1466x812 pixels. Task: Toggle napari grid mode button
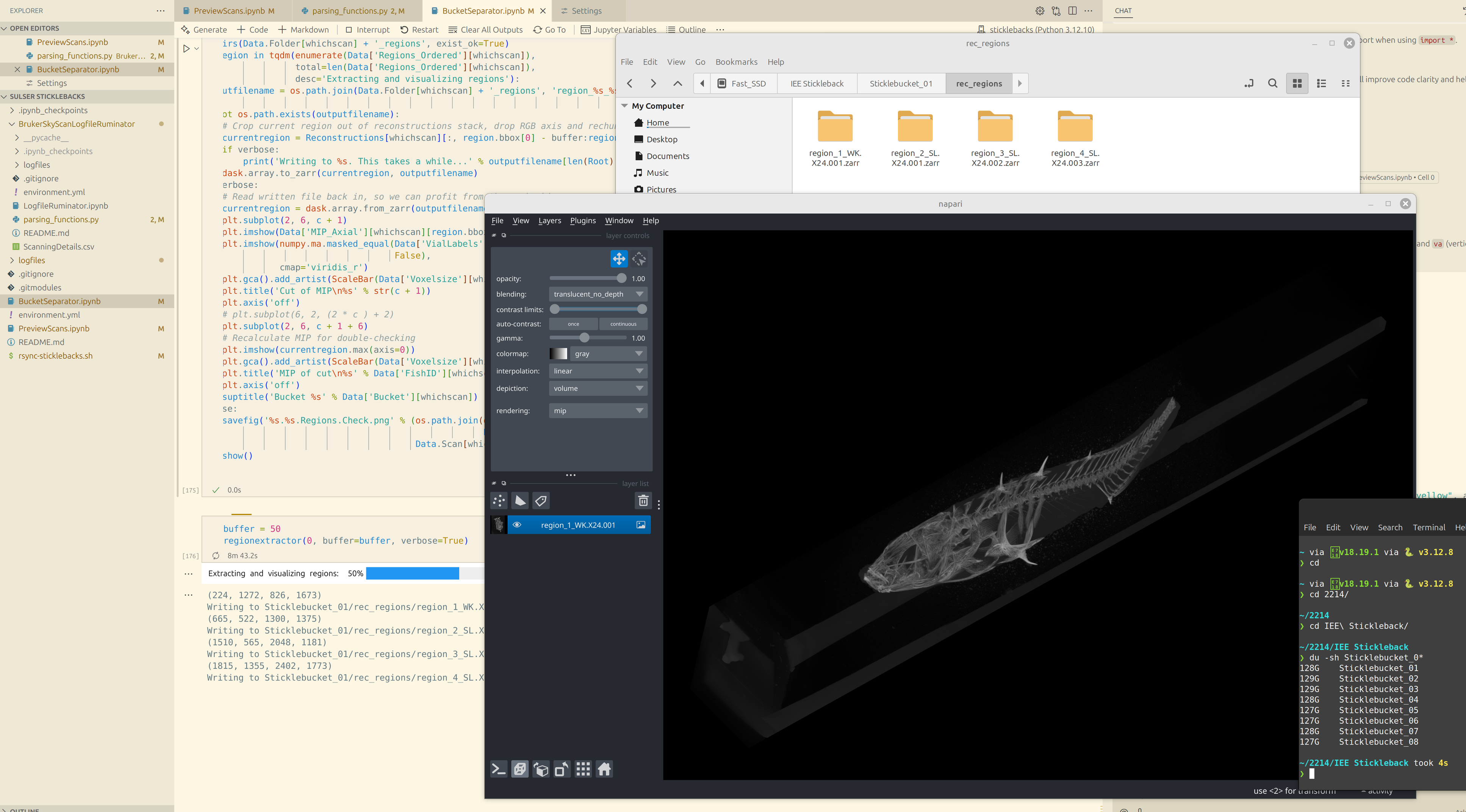(x=583, y=769)
